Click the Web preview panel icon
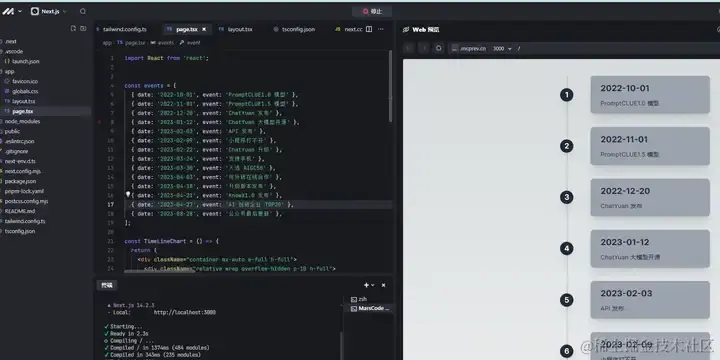The height and width of the screenshot is (360, 720). pos(405,30)
